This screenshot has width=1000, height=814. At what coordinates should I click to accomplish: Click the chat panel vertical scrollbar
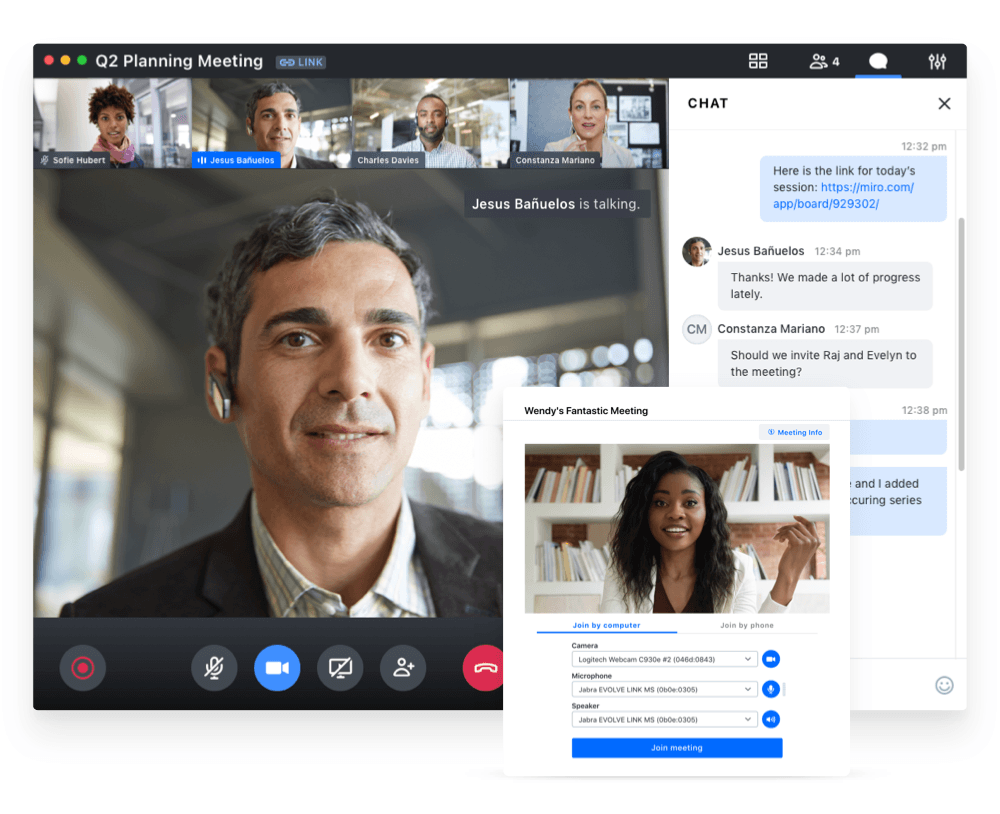pyautogui.click(x=962, y=340)
